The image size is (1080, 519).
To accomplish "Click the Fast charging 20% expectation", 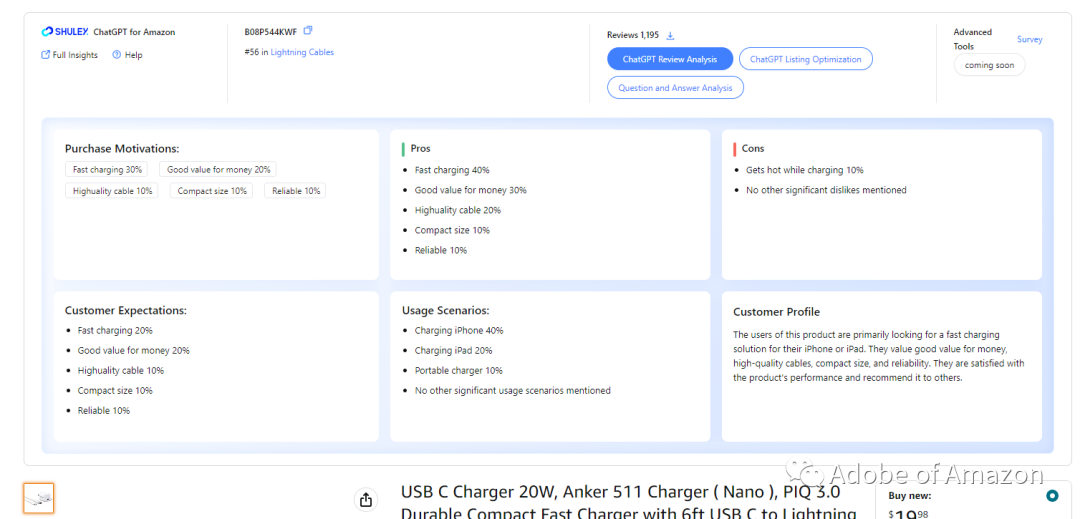I will [115, 330].
